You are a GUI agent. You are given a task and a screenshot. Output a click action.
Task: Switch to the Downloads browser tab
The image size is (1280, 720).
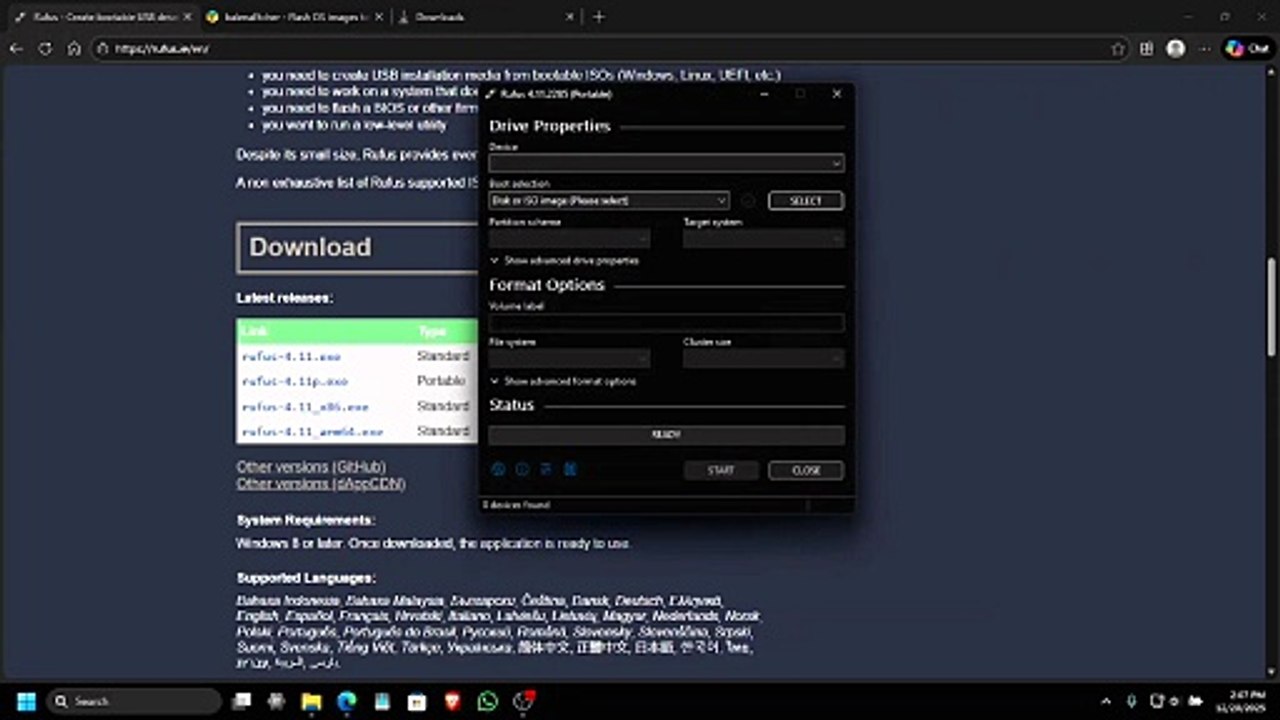[485, 17]
